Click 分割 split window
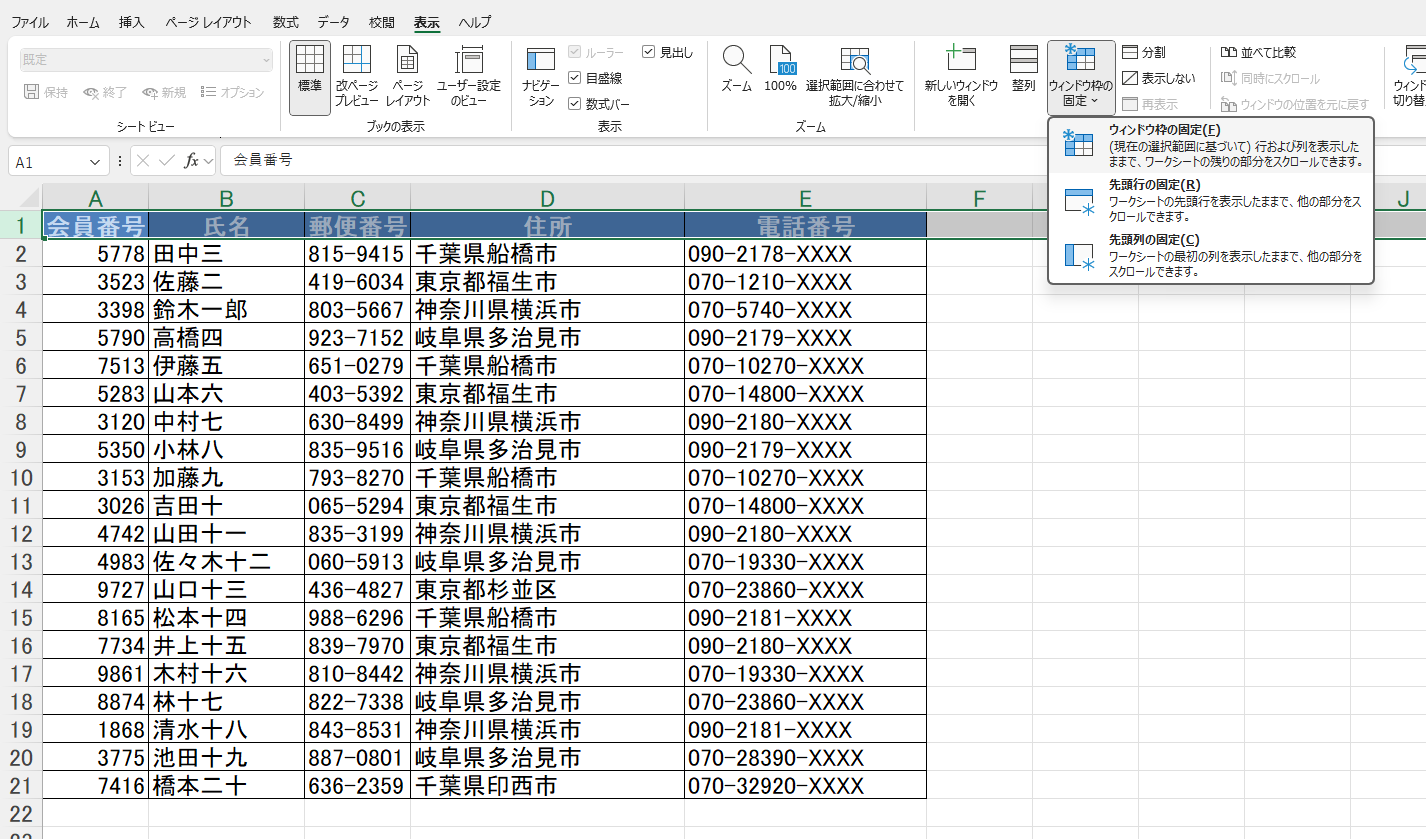This screenshot has width=1426, height=839. (x=1143, y=52)
